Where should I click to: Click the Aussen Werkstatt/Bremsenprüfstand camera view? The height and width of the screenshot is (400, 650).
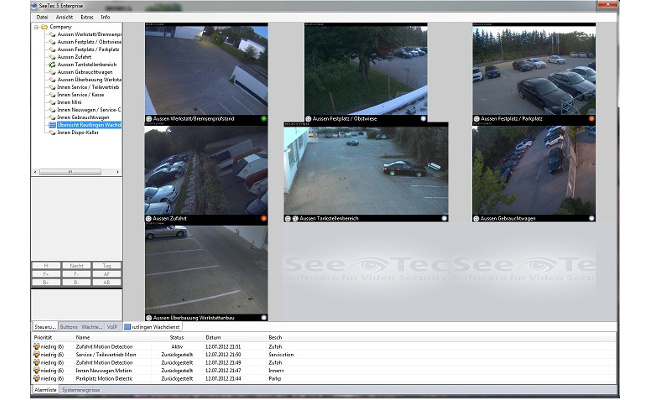(x=206, y=70)
